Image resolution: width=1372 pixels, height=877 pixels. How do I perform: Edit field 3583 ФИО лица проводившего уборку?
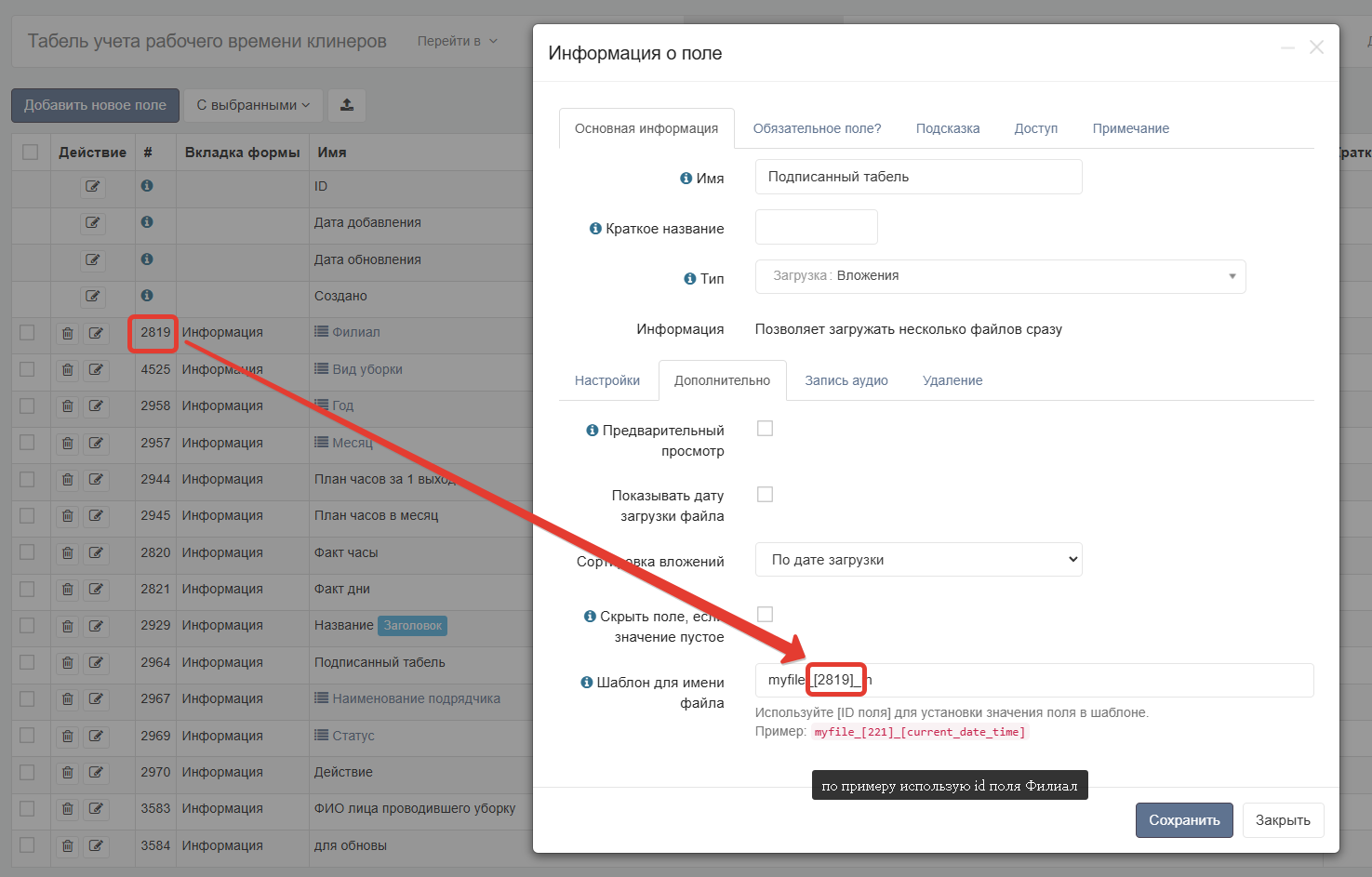(96, 809)
